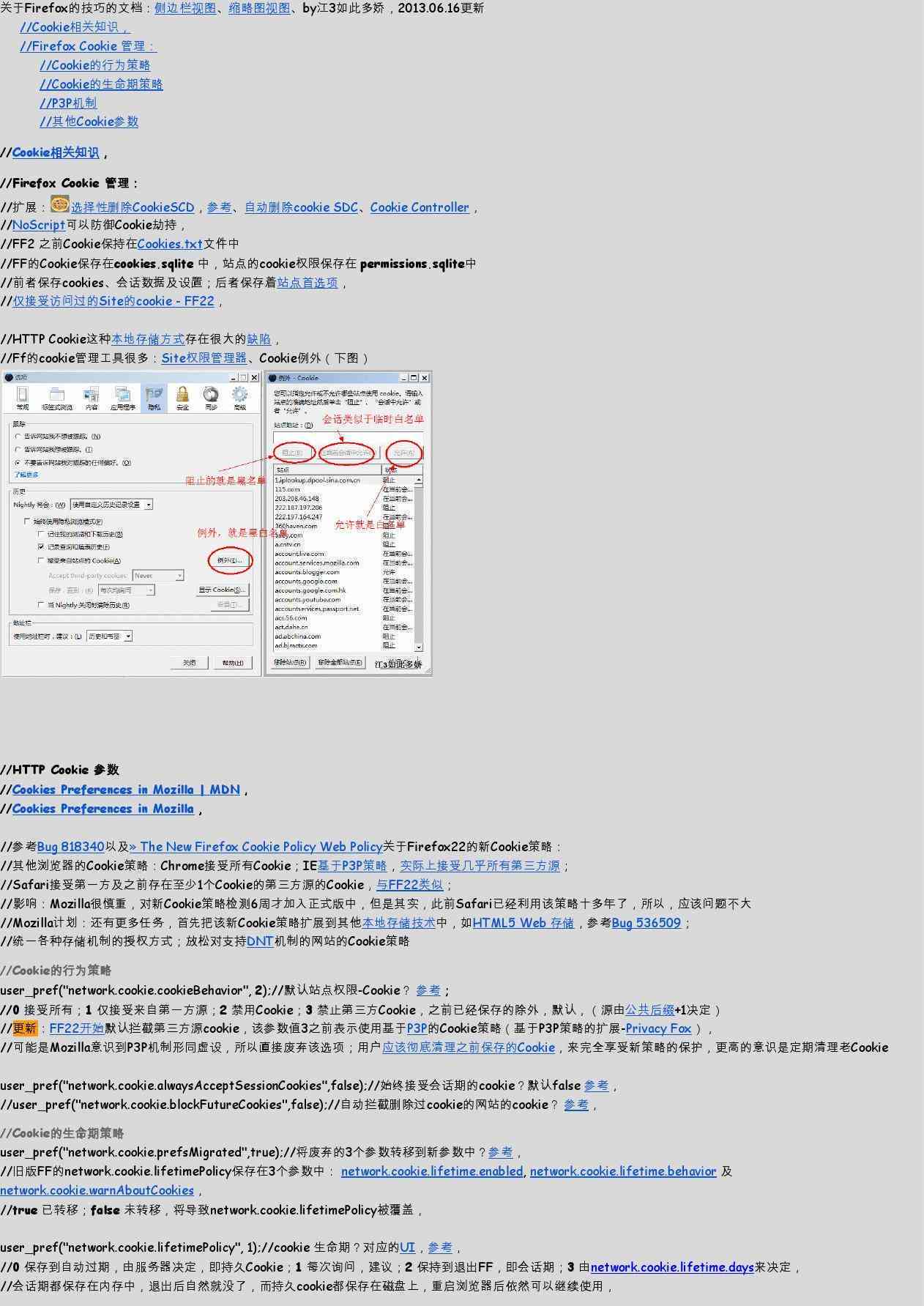Click the 帮助(H) help button
Screen dimensions: 924x1306
233,662
